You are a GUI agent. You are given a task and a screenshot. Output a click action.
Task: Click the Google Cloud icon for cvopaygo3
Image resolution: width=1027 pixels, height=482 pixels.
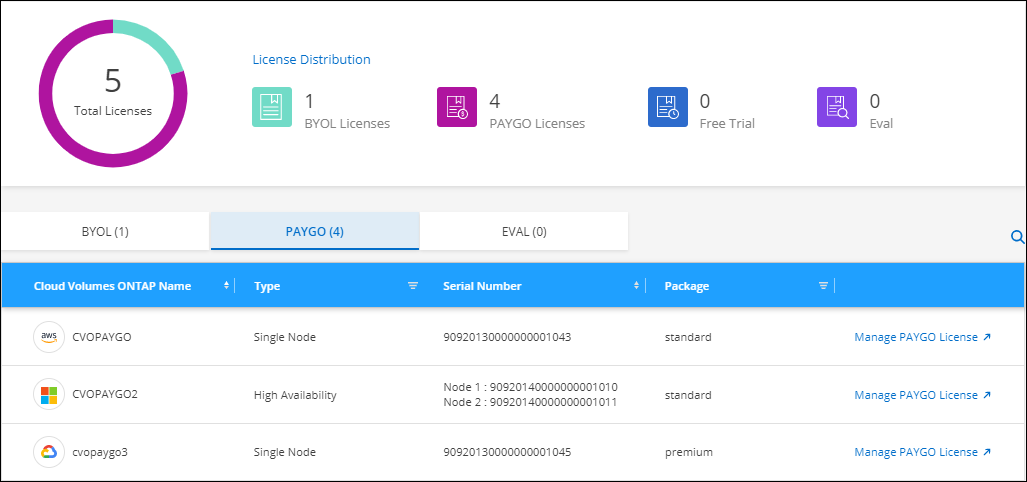click(47, 452)
